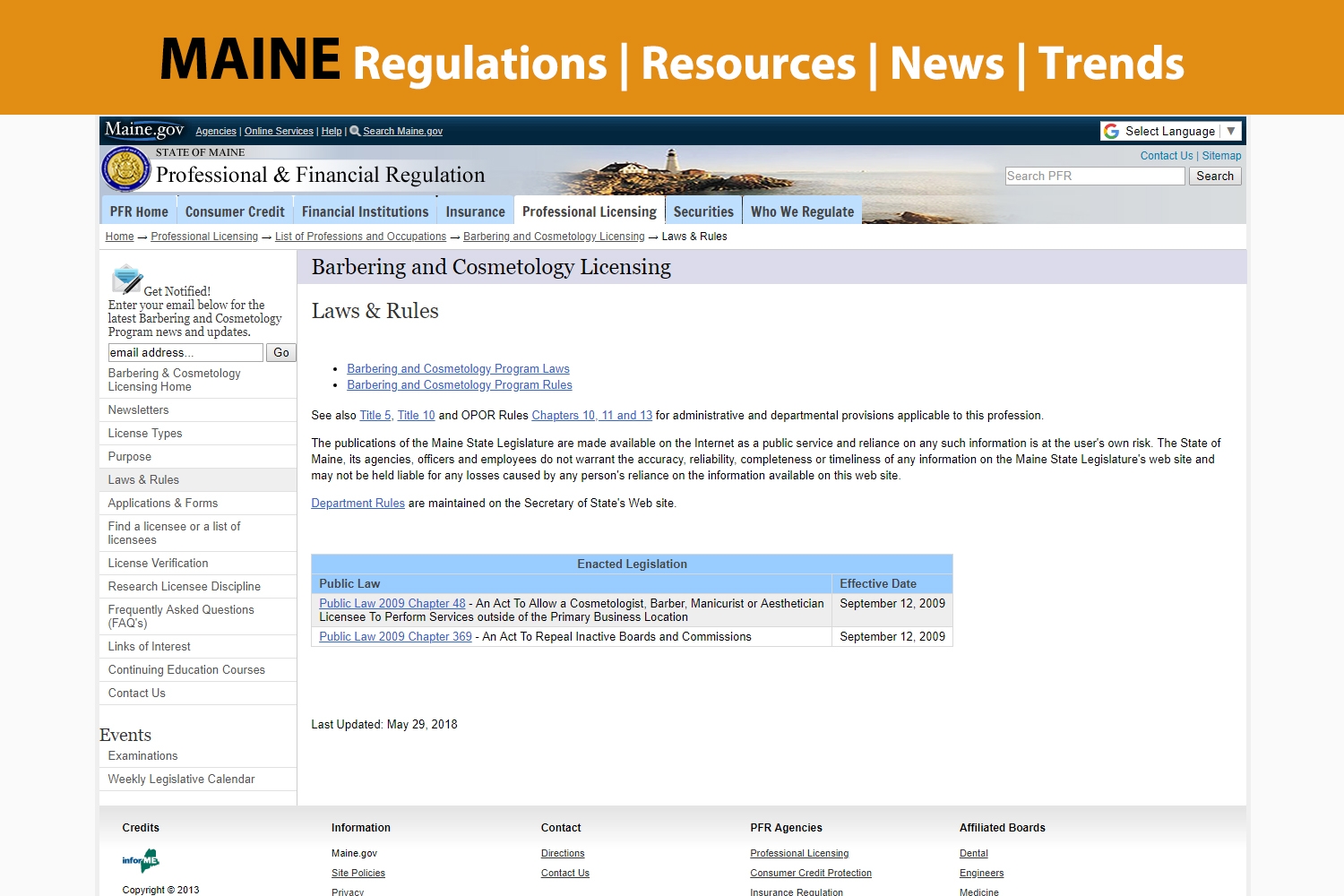Open Newsletters in sidebar
The width and height of the screenshot is (1344, 896).
click(x=198, y=409)
